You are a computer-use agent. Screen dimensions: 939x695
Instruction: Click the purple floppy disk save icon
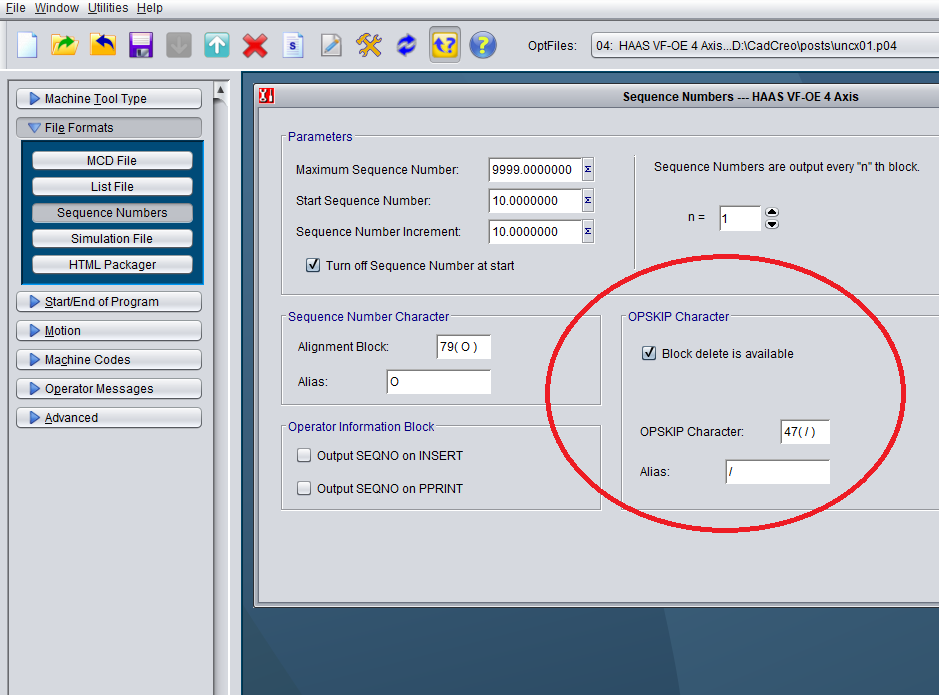pos(141,45)
